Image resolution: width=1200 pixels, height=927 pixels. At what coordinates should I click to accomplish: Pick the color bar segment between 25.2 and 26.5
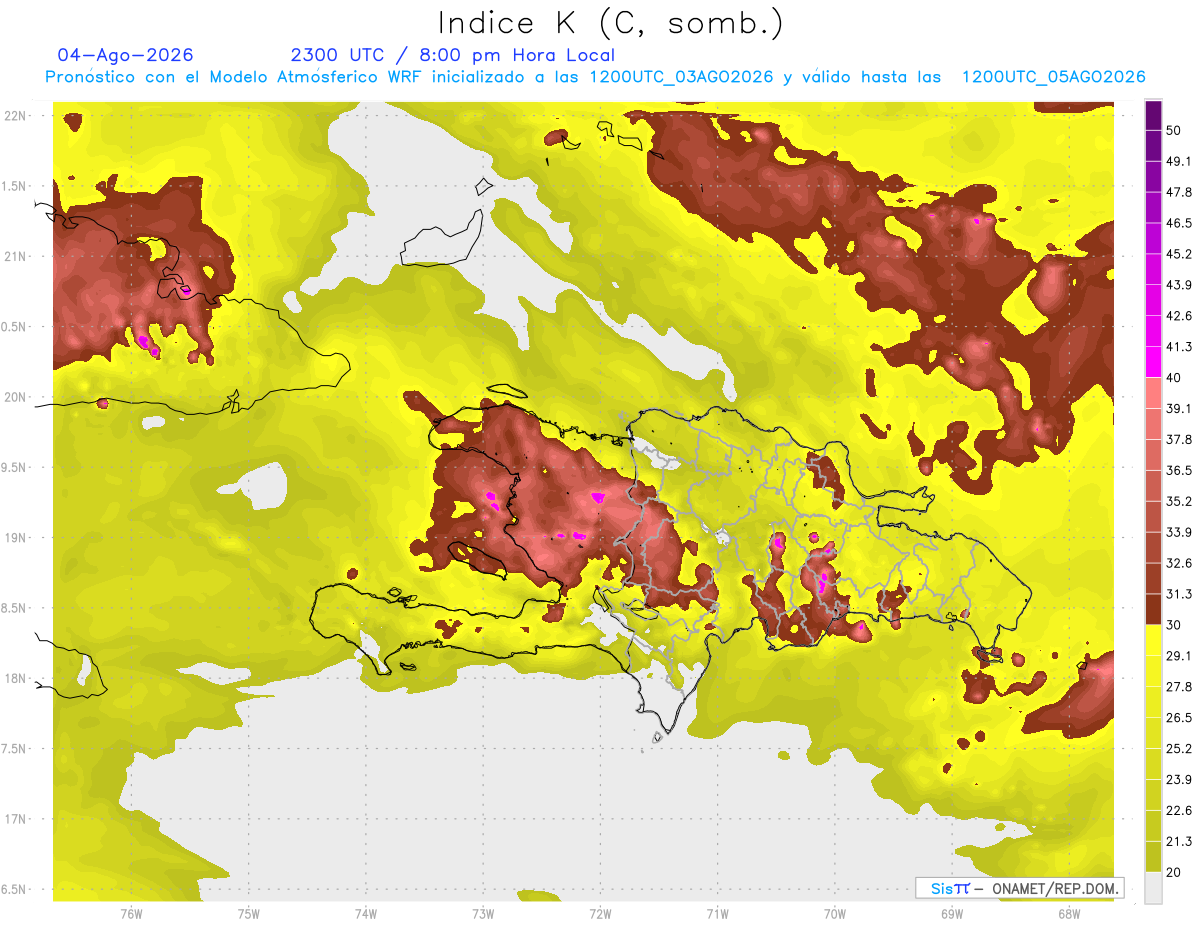[x=1153, y=734]
